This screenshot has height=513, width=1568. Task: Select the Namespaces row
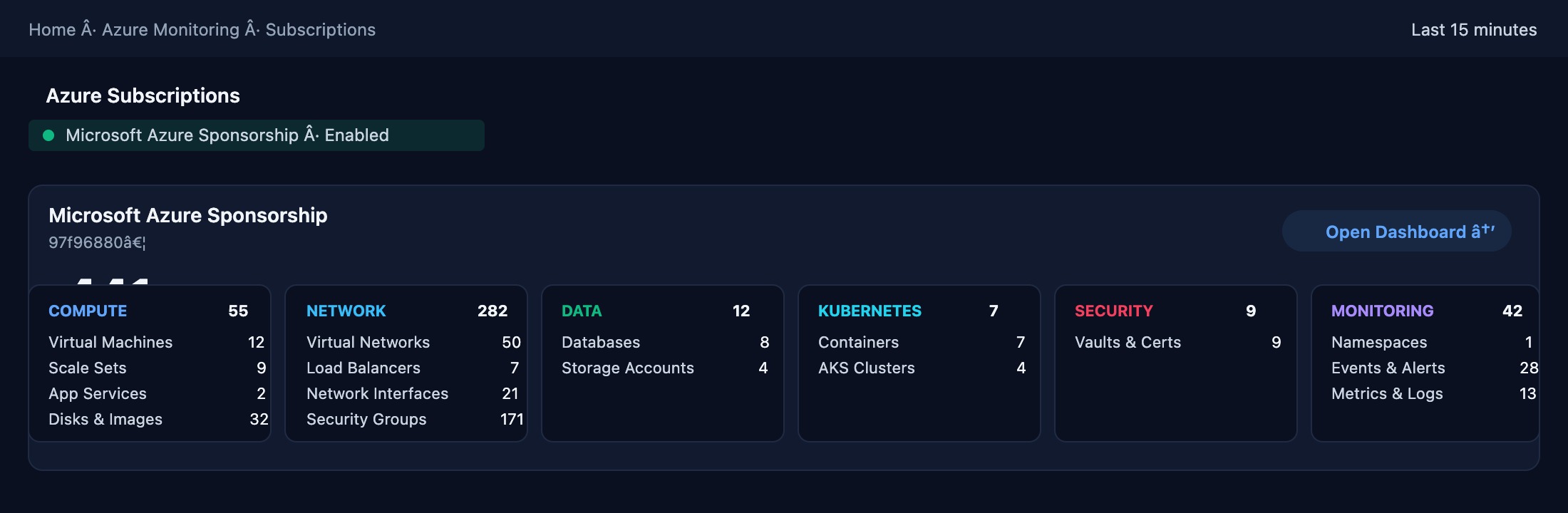(x=1432, y=342)
